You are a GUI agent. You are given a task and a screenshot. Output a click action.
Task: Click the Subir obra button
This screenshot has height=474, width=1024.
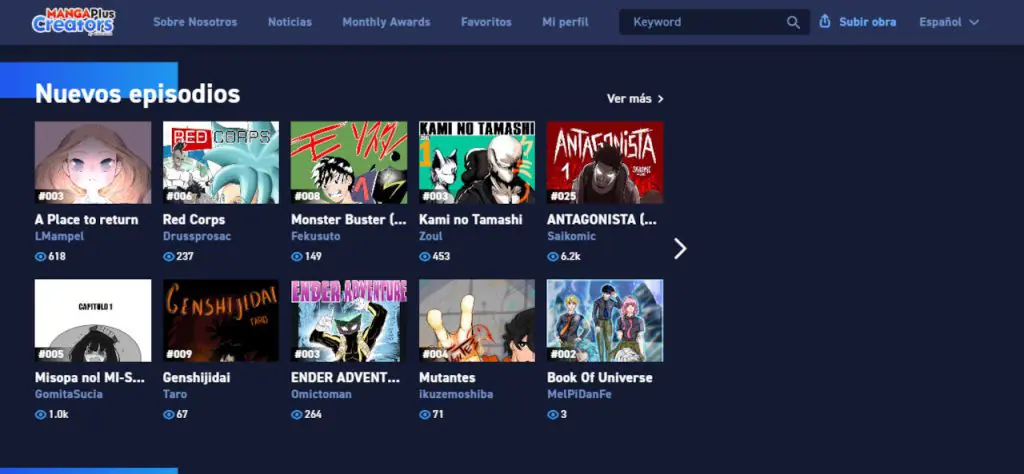pos(867,22)
